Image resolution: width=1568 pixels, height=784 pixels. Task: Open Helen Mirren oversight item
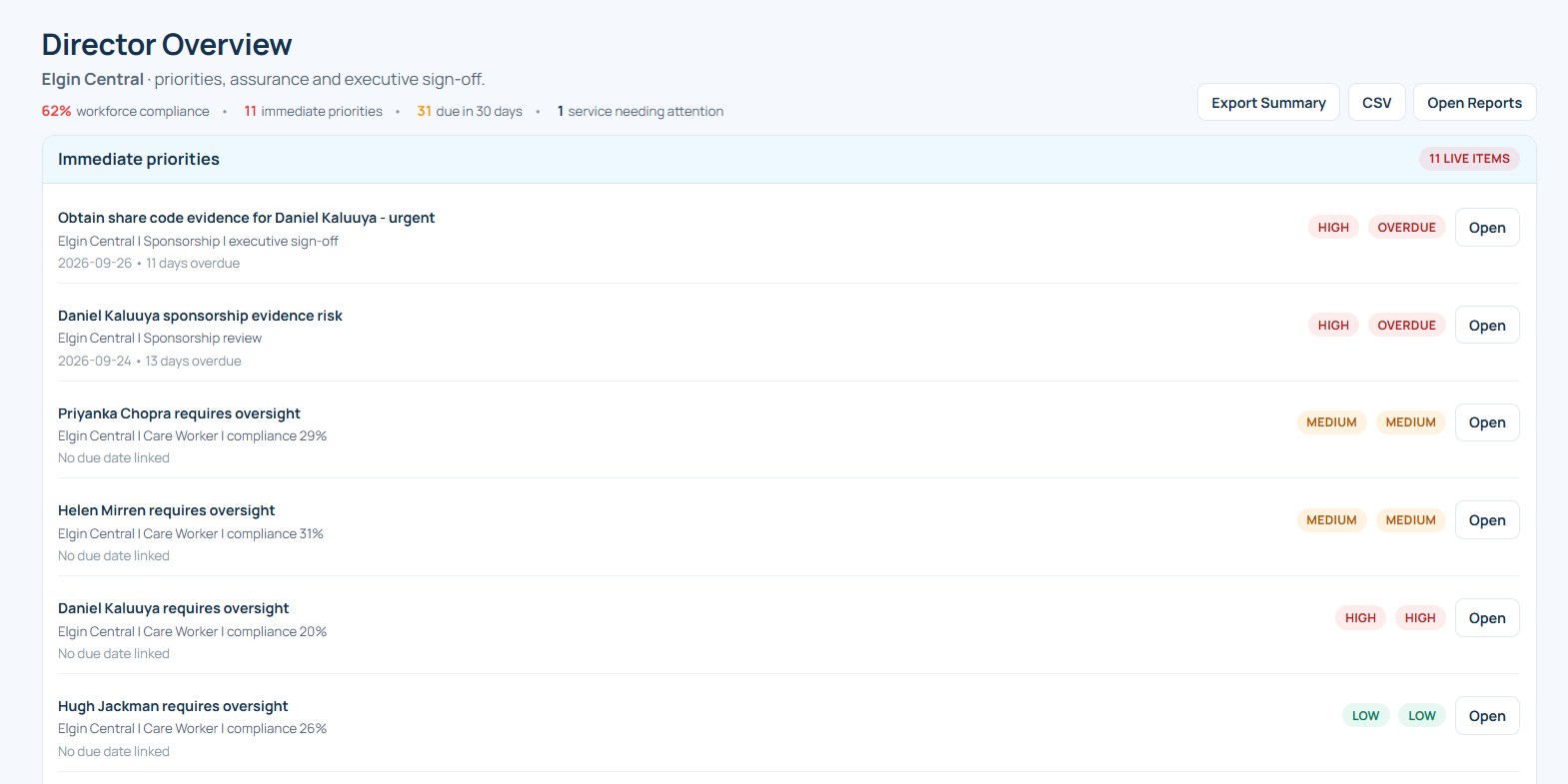pos(1487,520)
